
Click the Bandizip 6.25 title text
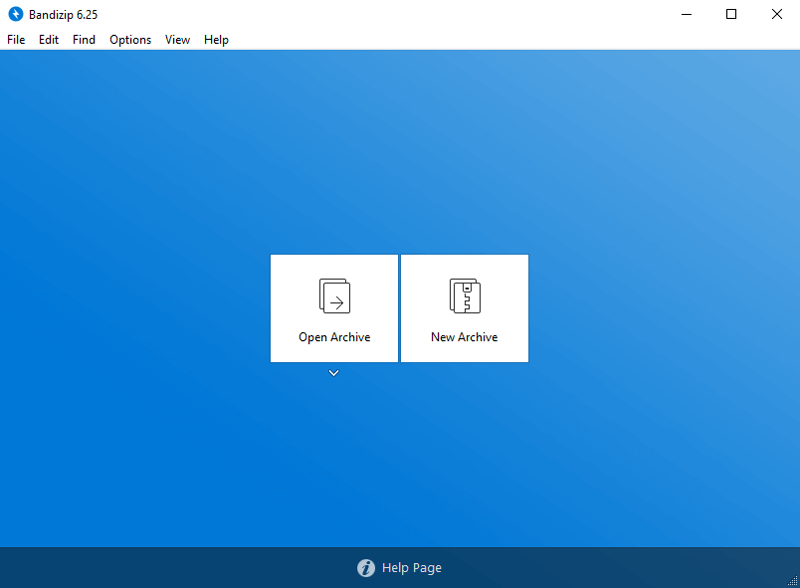pos(63,14)
